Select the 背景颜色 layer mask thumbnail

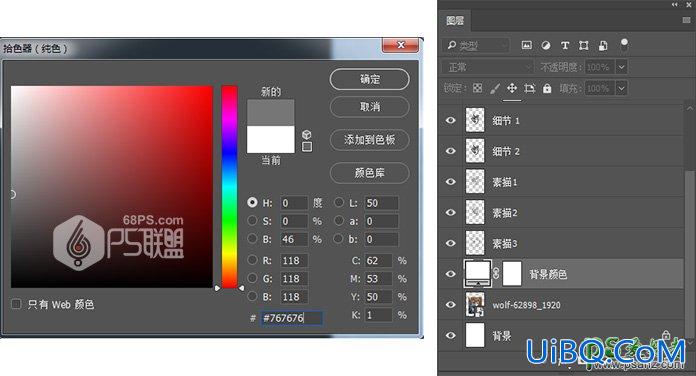[x=512, y=273]
